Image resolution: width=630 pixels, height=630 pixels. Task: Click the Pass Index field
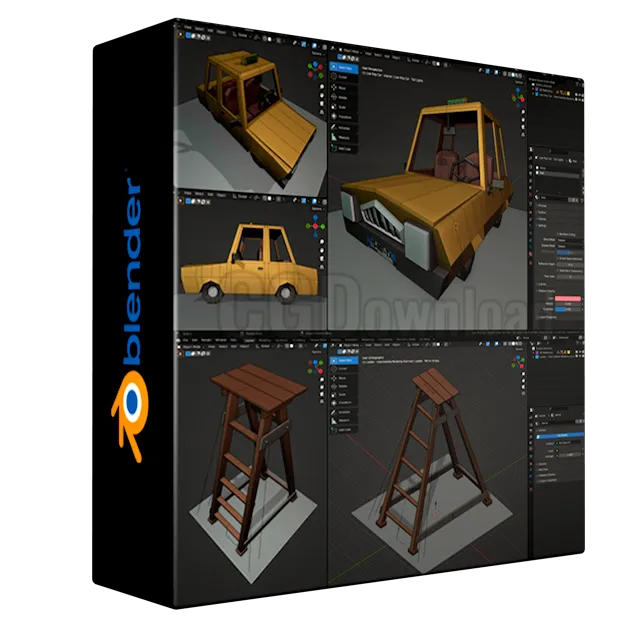(570, 277)
